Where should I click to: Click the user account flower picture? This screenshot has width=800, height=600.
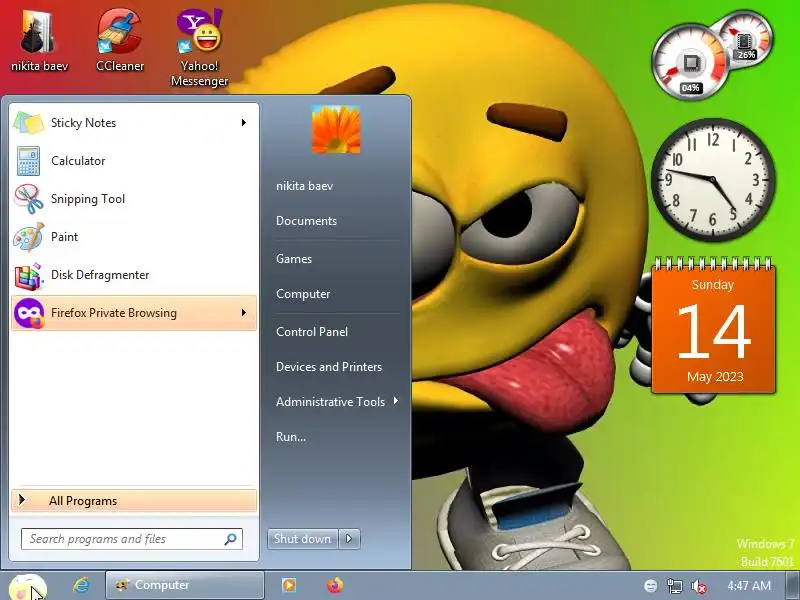pos(336,130)
